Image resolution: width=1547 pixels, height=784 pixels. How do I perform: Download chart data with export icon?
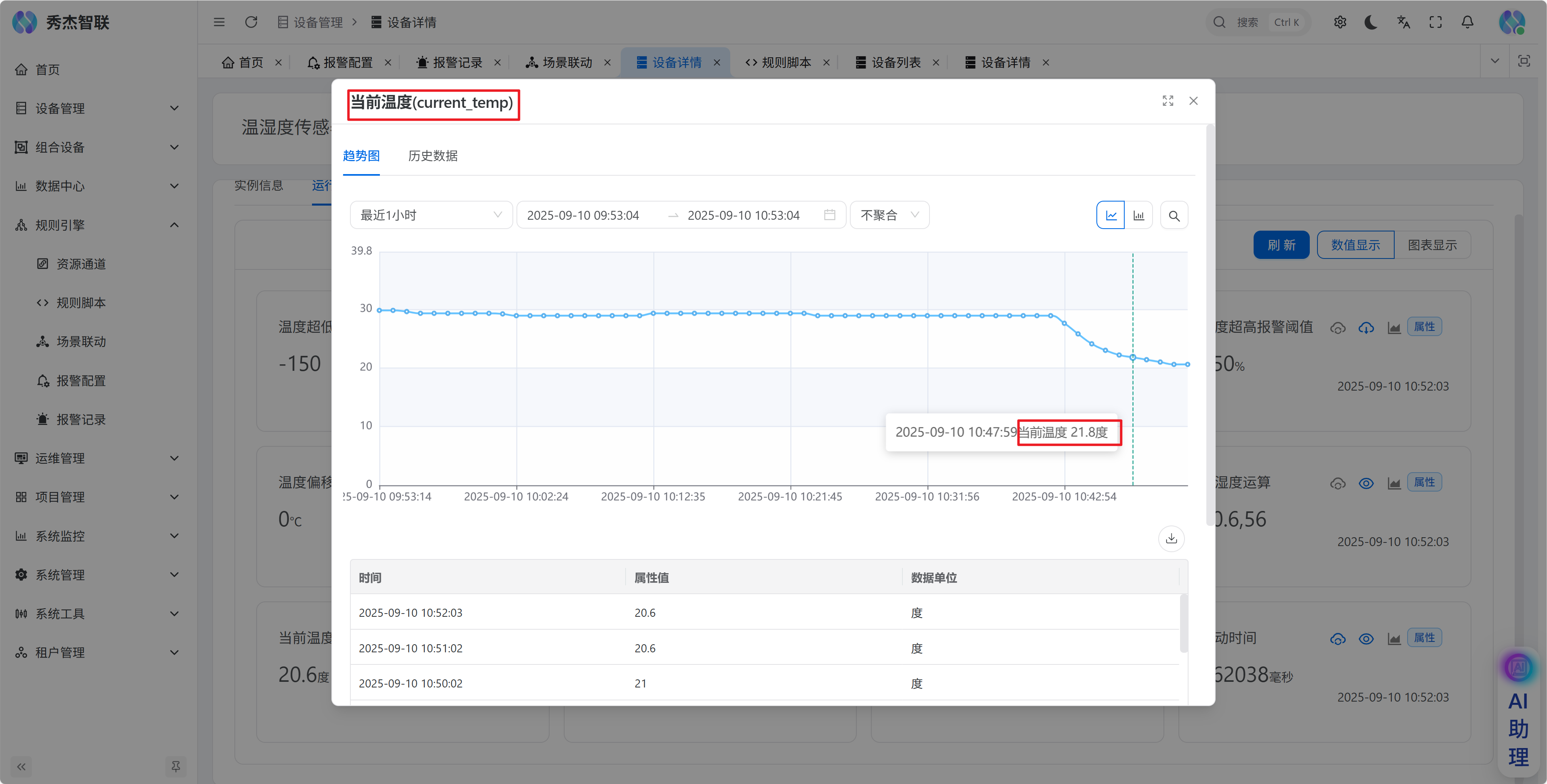point(1171,538)
